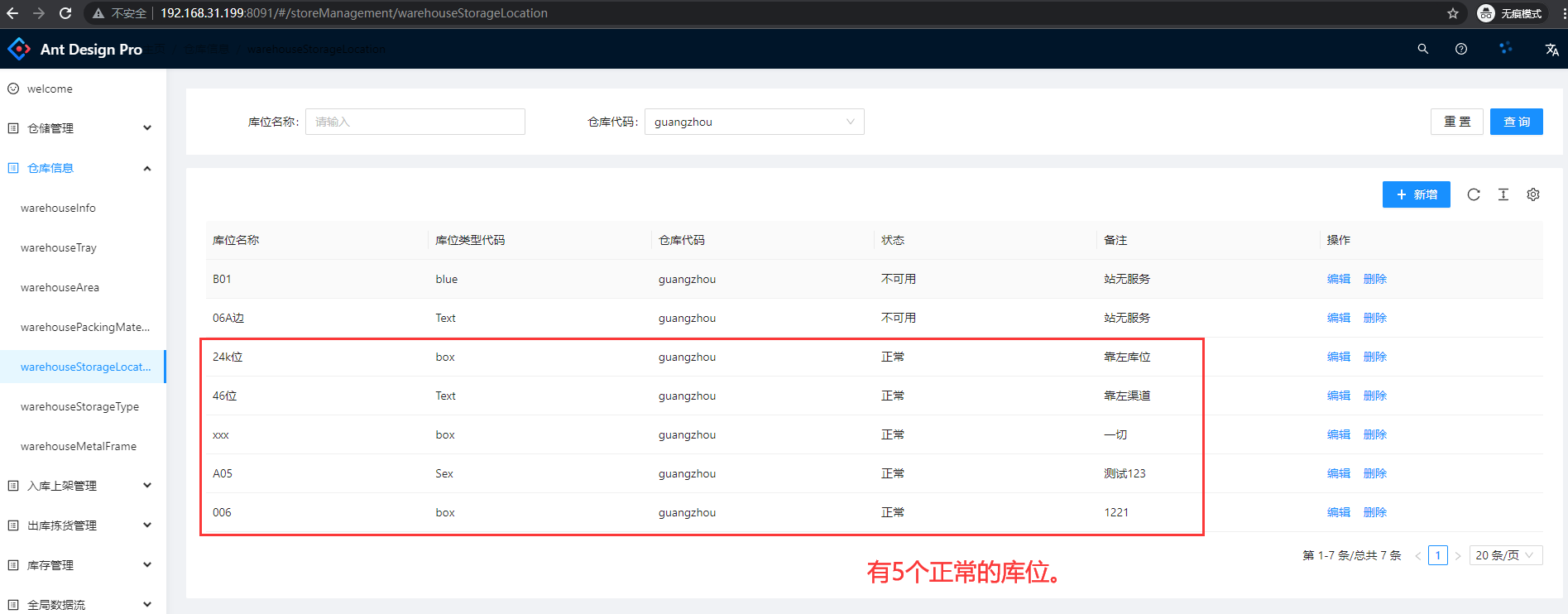The image size is (1568, 614).
Task: Open the 20 条/页 page size dropdown
Action: [x=1505, y=555]
